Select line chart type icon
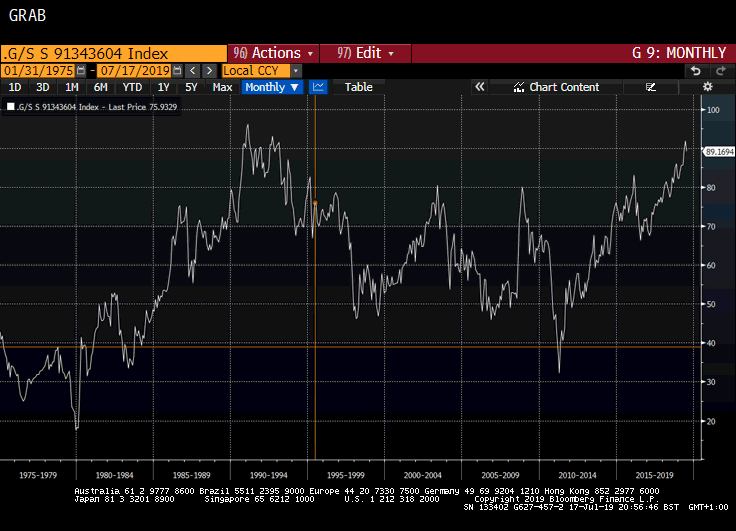The height and width of the screenshot is (531, 736). point(318,87)
